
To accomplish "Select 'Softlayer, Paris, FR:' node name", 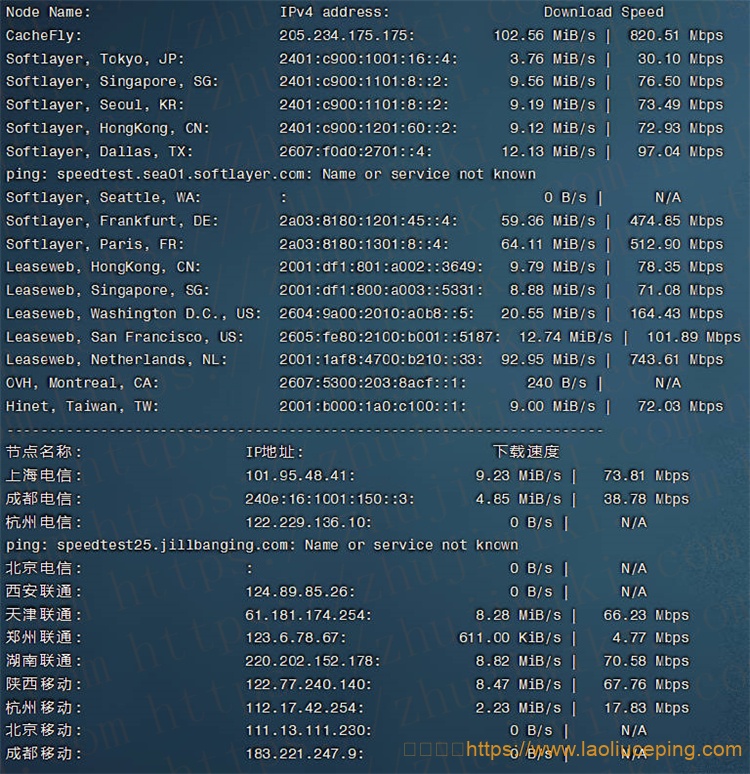I will [95, 244].
